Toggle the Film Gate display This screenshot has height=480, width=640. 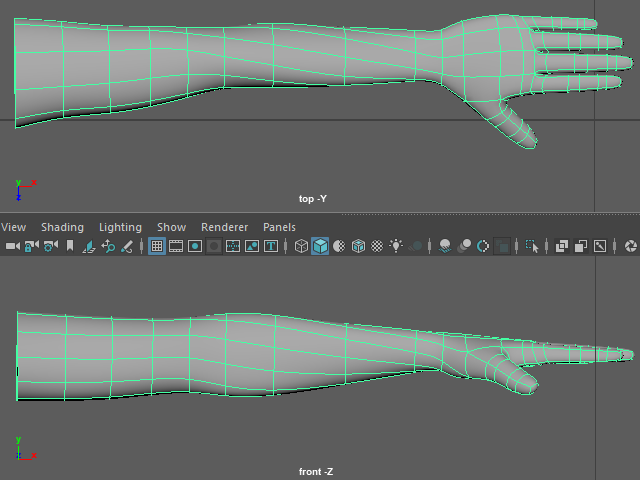[x=176, y=246]
